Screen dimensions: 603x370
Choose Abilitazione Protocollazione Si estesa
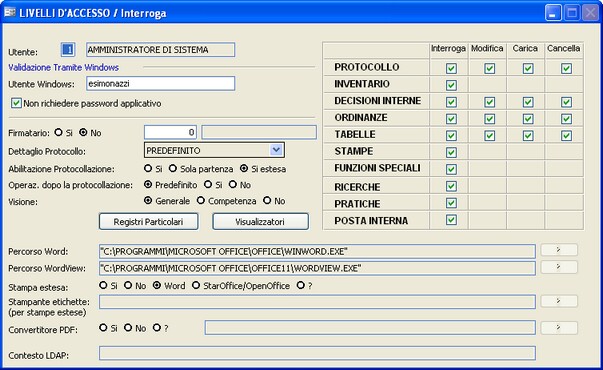click(244, 168)
